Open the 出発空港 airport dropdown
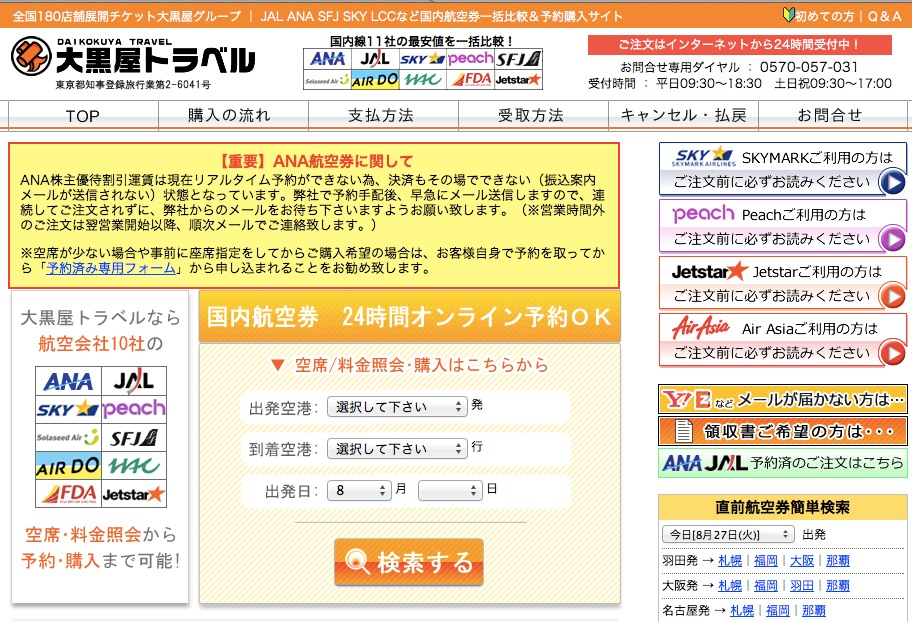The width and height of the screenshot is (912, 622). click(397, 406)
